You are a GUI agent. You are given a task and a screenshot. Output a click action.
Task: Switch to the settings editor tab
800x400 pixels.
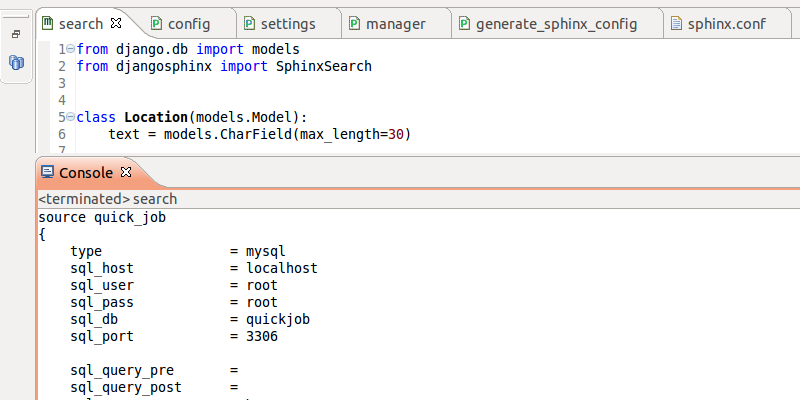288,23
